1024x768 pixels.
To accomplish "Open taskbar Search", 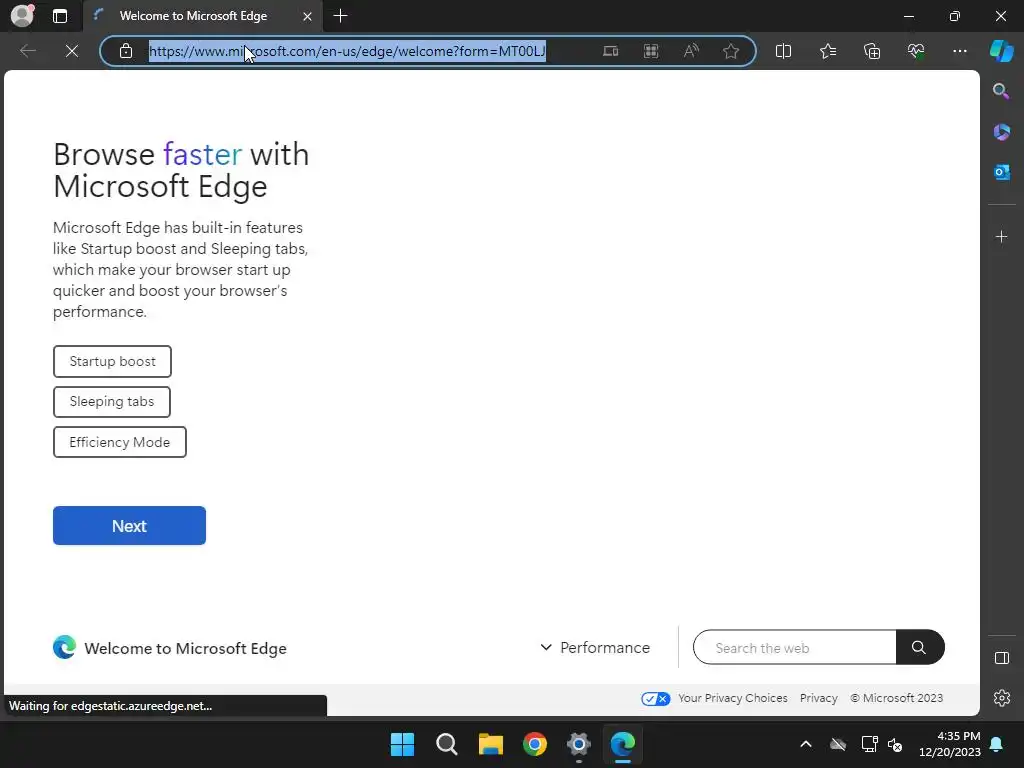I will [x=447, y=744].
